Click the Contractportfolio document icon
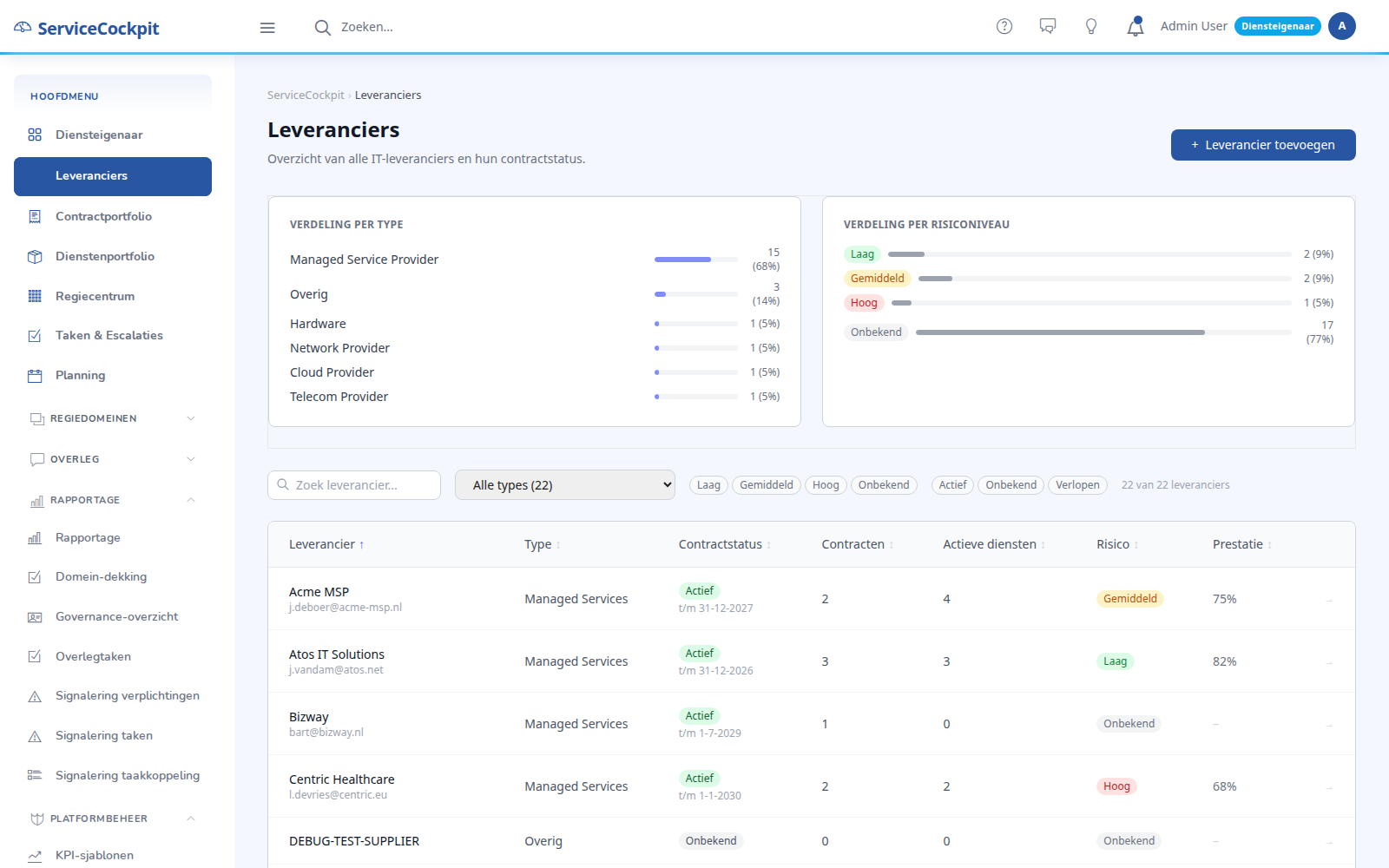1389x868 pixels. point(35,216)
